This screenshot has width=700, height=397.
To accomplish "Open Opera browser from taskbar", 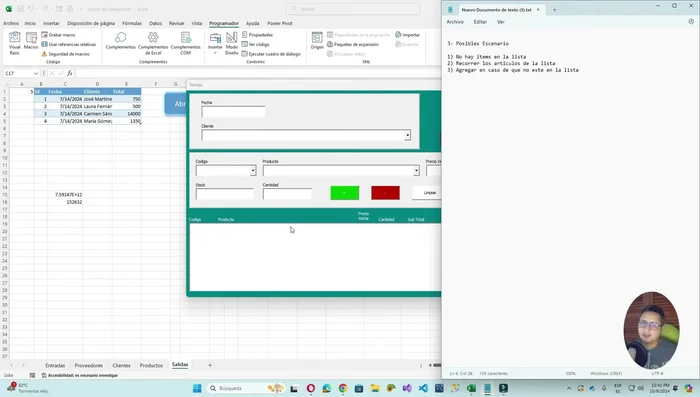I will point(311,389).
